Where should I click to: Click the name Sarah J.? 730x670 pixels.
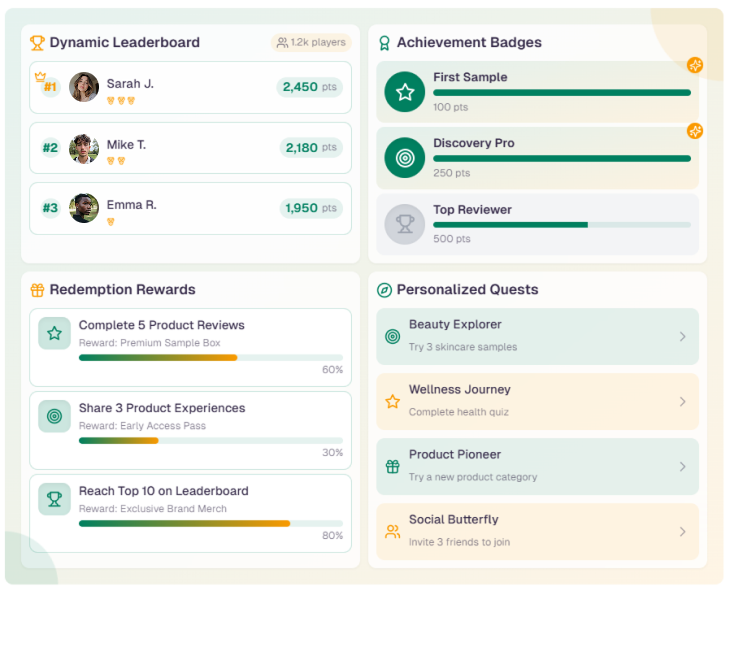coord(130,84)
